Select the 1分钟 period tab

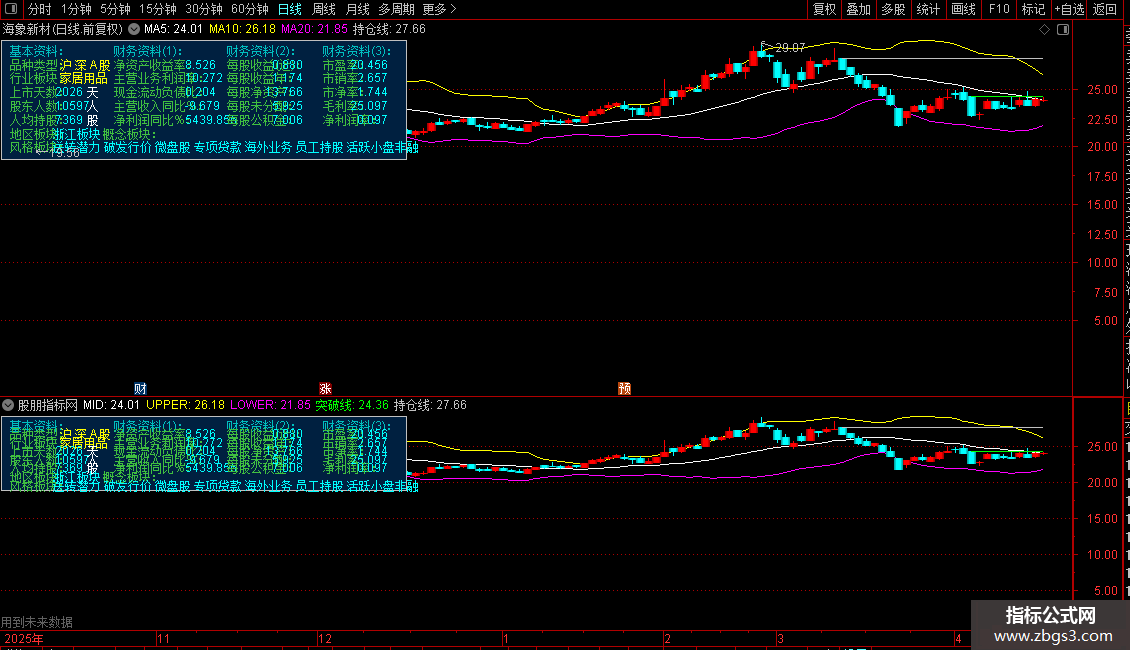[x=76, y=9]
